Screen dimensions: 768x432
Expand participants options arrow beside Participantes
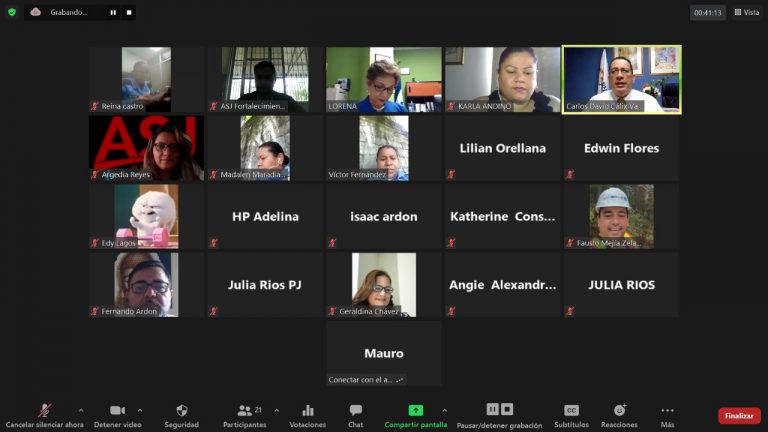tap(277, 410)
